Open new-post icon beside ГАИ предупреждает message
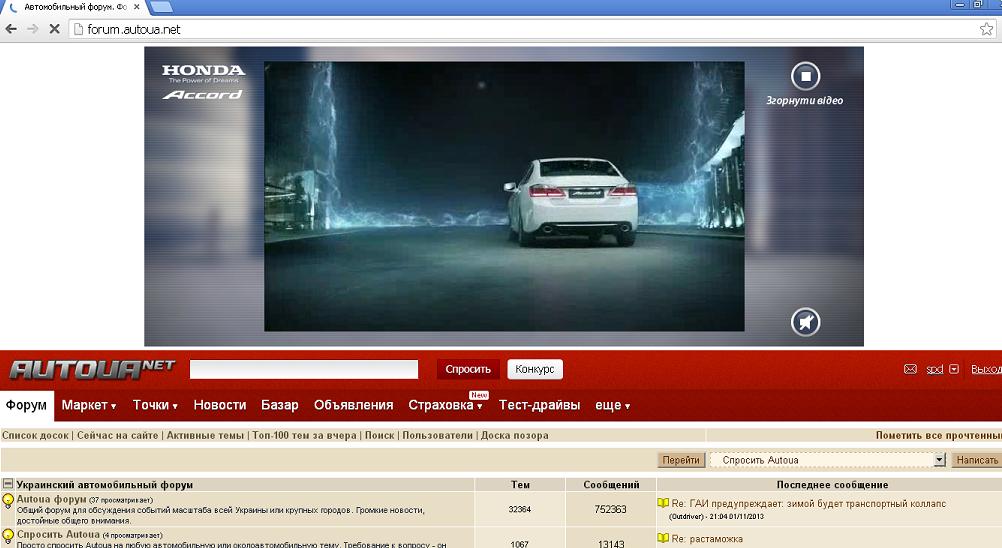Image resolution: width=1002 pixels, height=548 pixels. click(x=663, y=504)
